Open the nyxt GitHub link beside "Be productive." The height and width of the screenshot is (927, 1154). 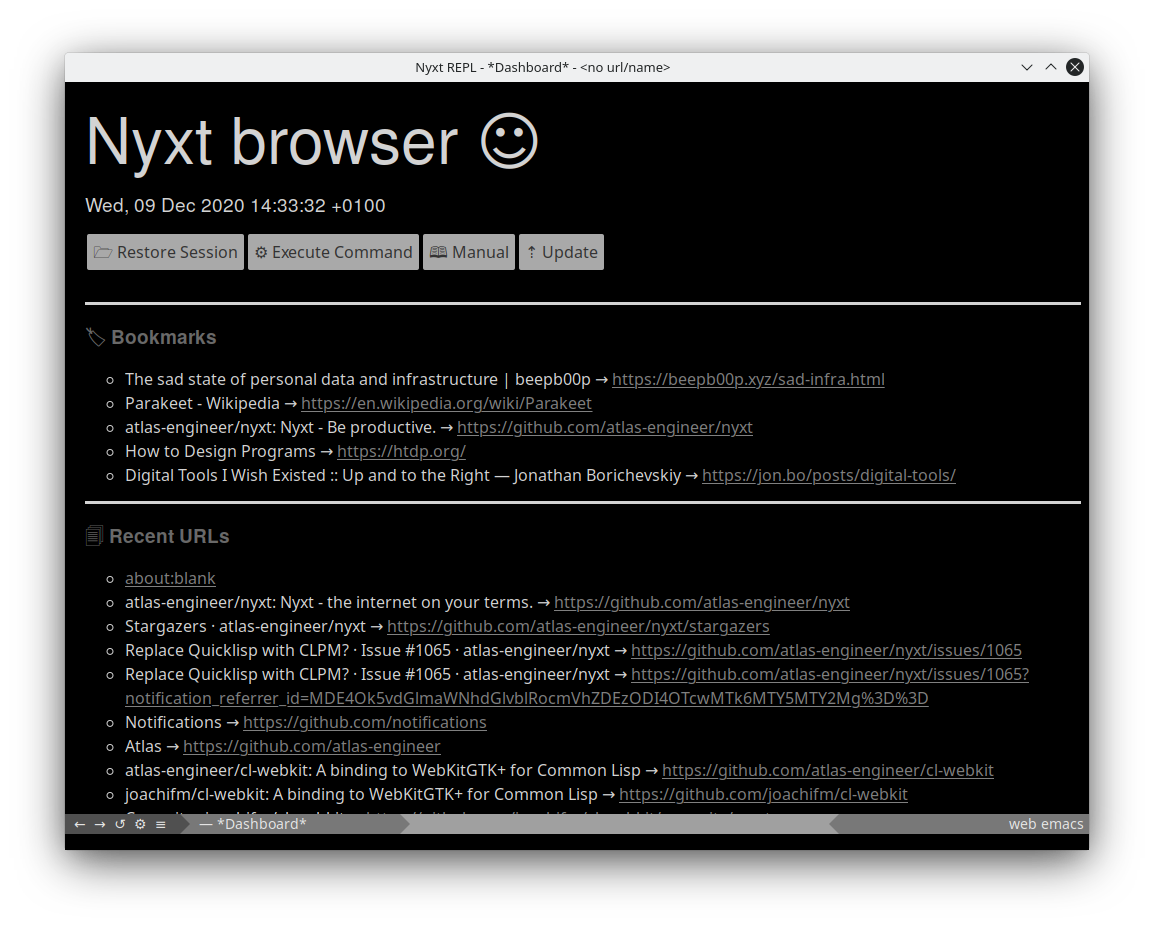click(604, 427)
